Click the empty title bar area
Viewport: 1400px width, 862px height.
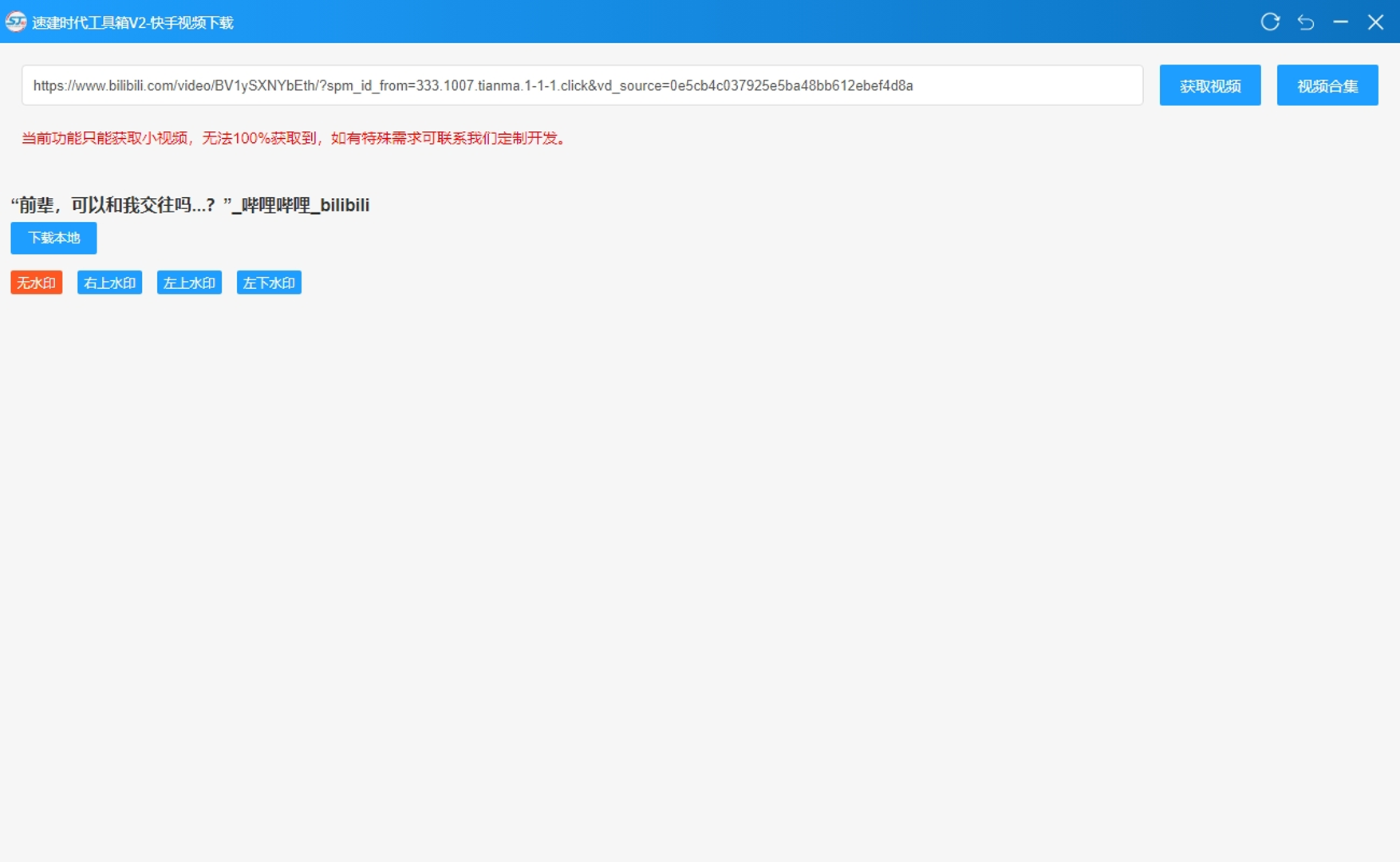tap(718, 22)
